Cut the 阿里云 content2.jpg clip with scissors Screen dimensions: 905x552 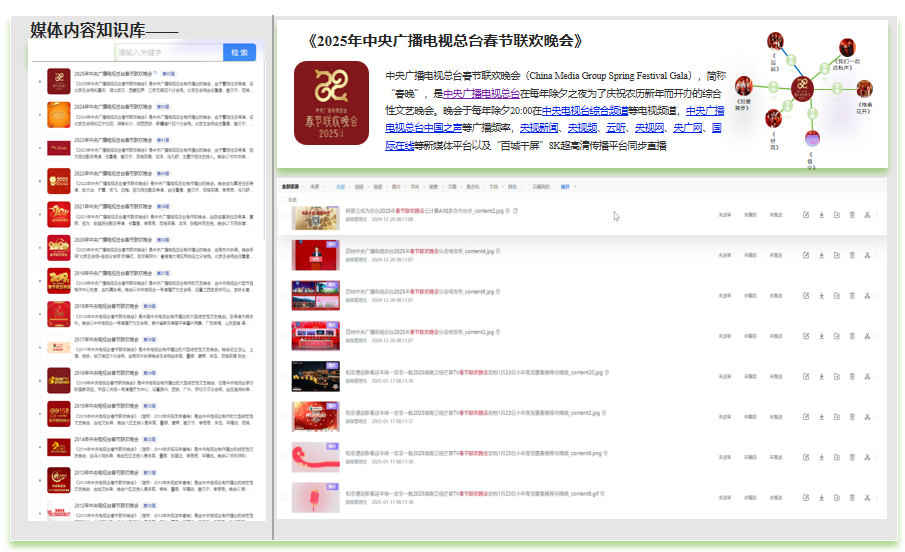point(867,215)
